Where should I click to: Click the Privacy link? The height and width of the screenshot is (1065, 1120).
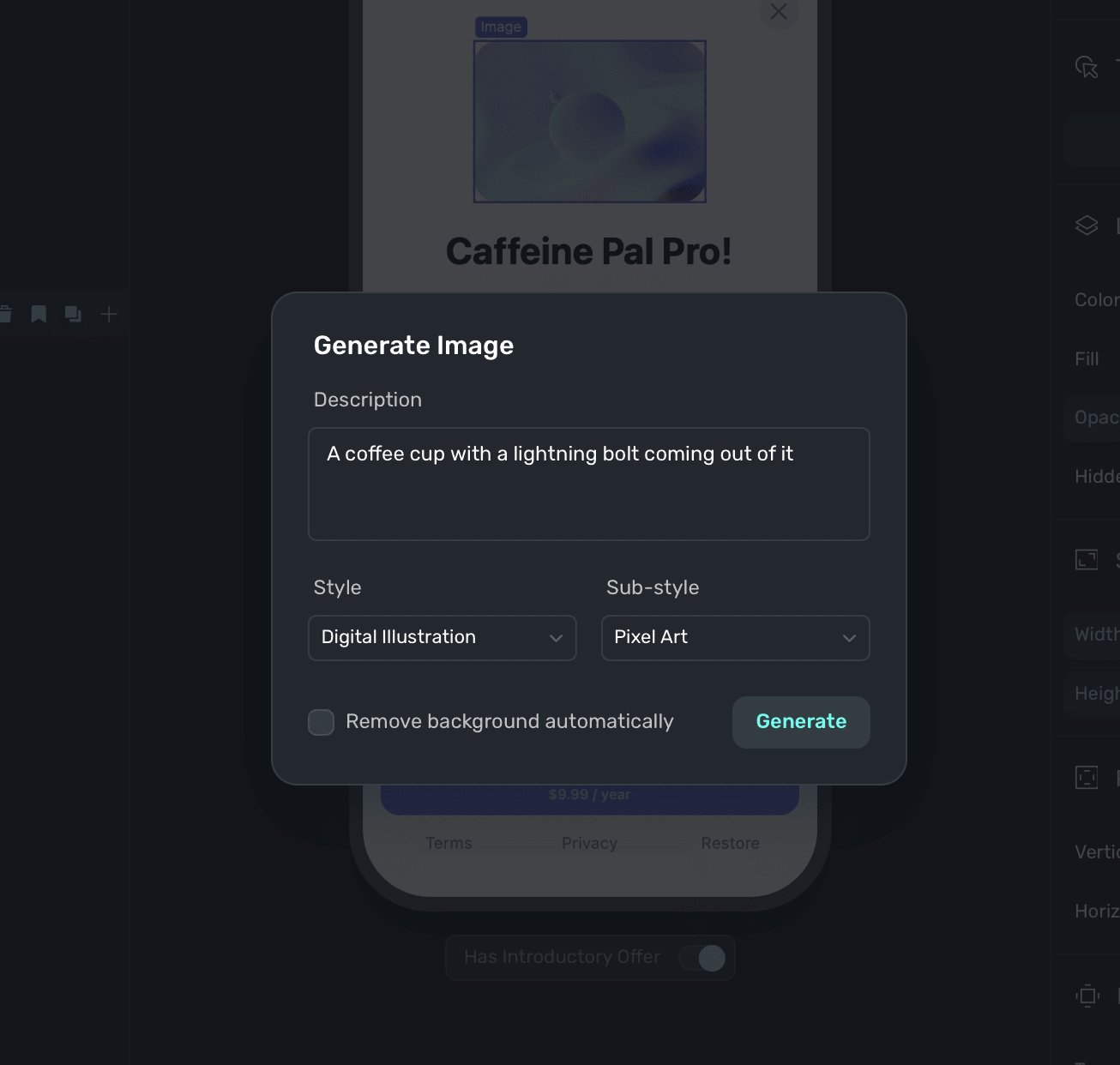pos(589,843)
